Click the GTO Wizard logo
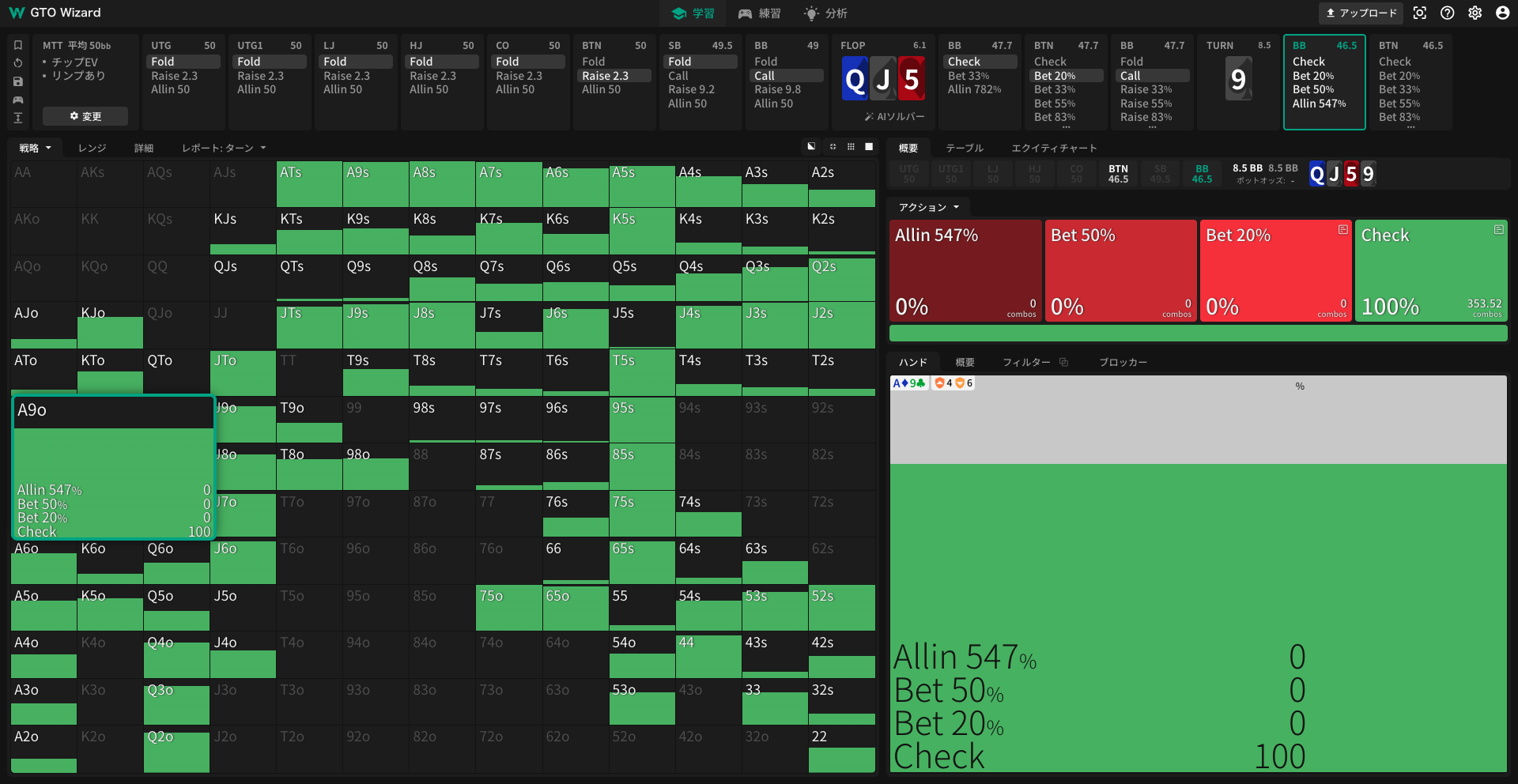This screenshot has height=784, width=1518. pyautogui.click(x=55, y=13)
